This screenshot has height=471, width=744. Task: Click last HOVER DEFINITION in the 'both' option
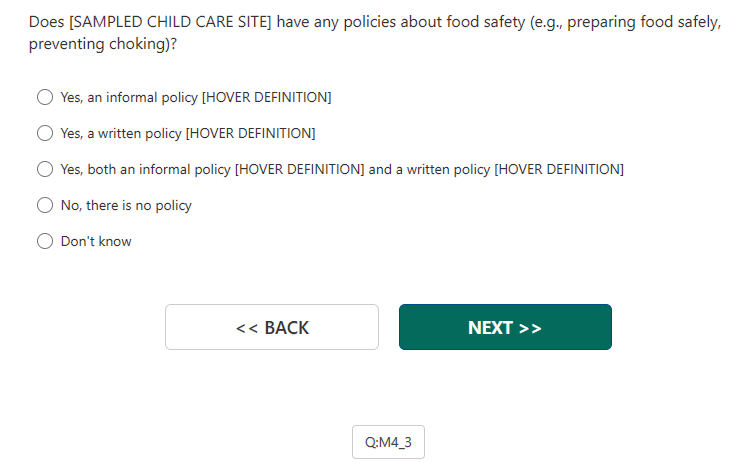coord(559,169)
